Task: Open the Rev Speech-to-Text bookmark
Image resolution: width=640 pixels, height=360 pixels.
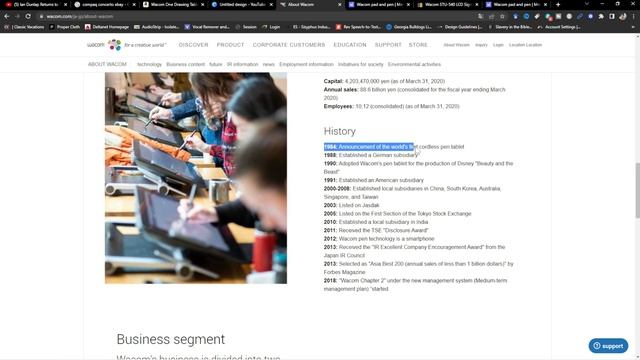Action: tap(358, 27)
